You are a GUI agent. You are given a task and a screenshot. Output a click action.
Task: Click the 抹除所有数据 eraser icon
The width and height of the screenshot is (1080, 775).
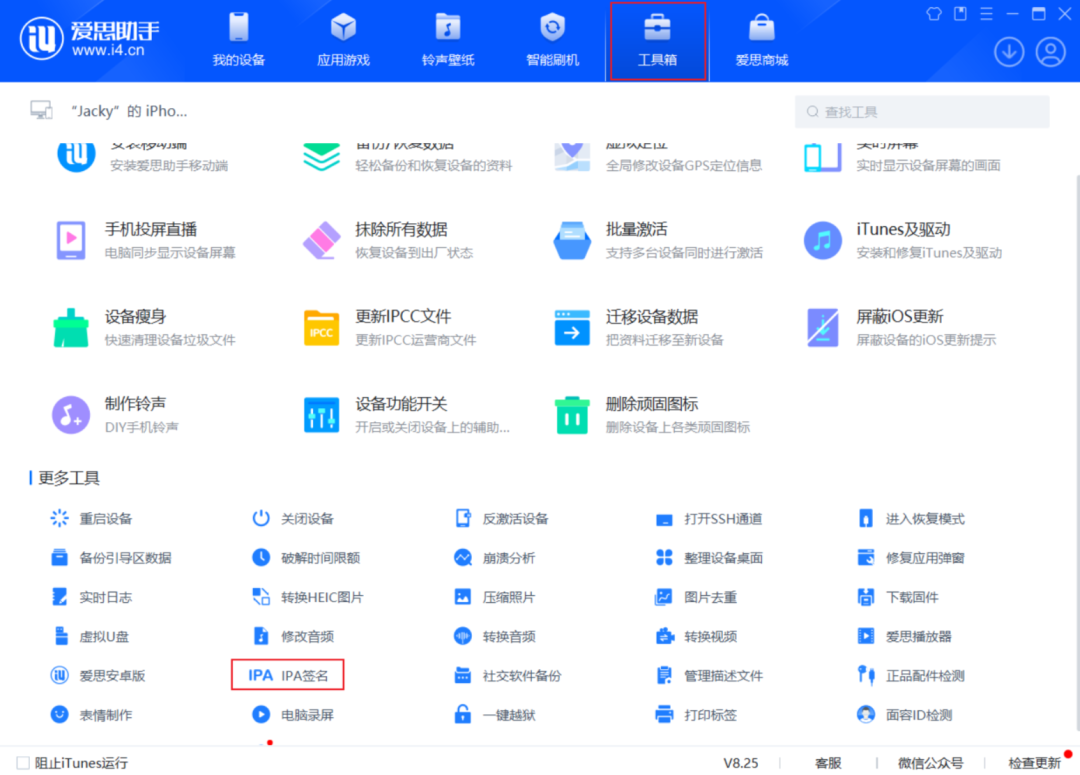322,240
